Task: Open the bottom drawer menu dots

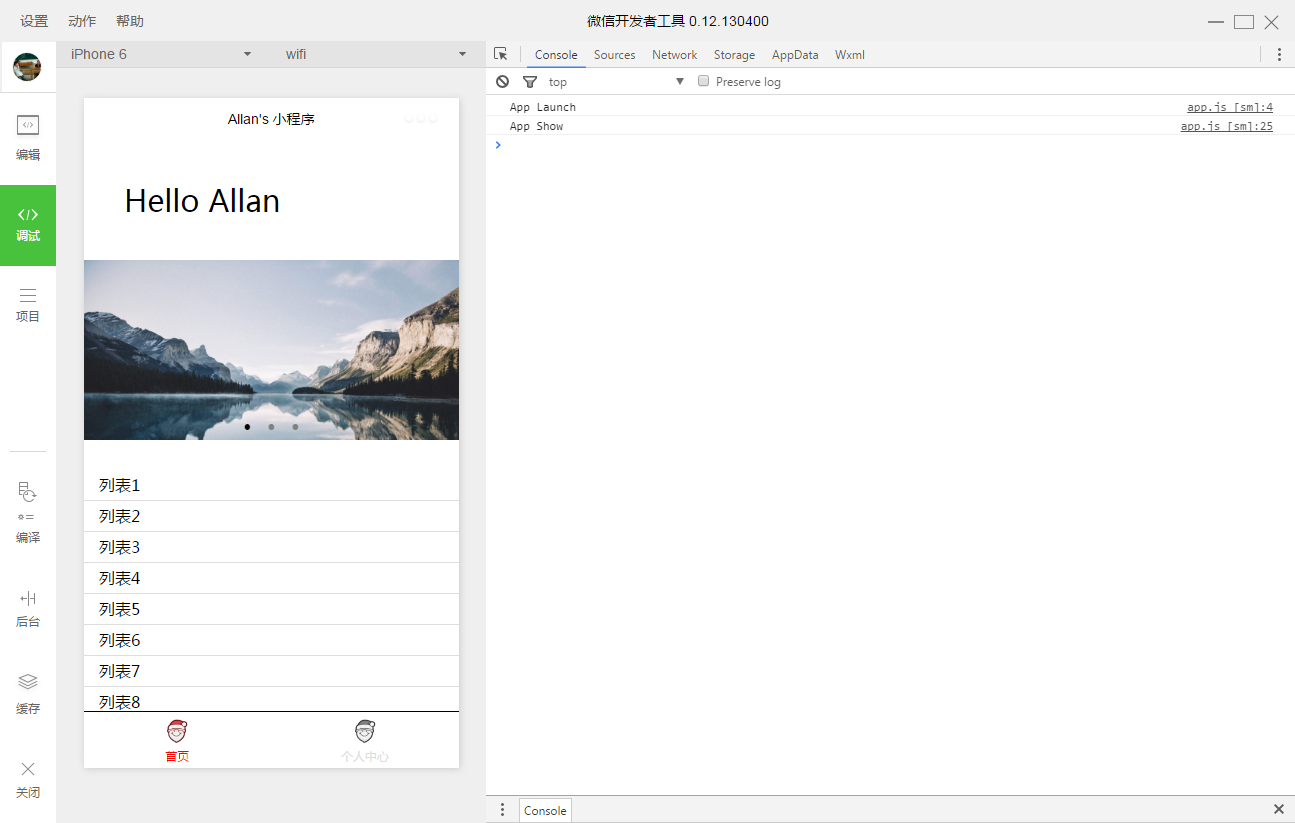Action: click(502, 810)
